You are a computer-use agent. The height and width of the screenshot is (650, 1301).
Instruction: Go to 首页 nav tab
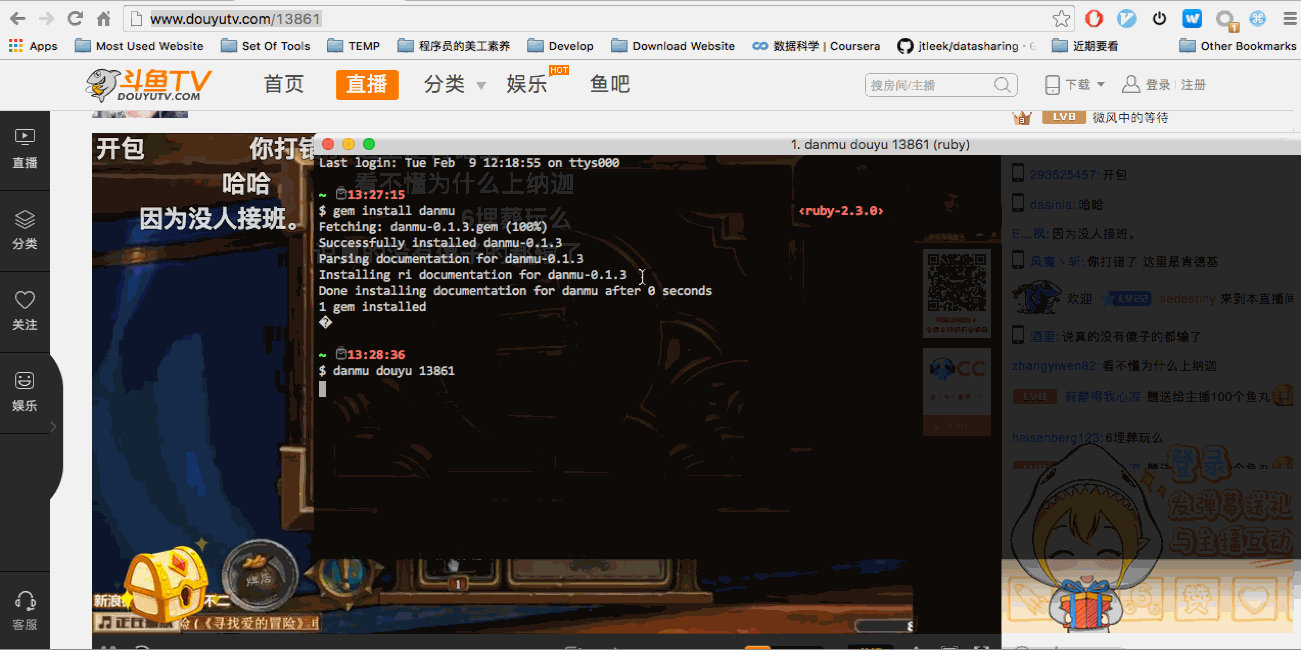tap(284, 84)
